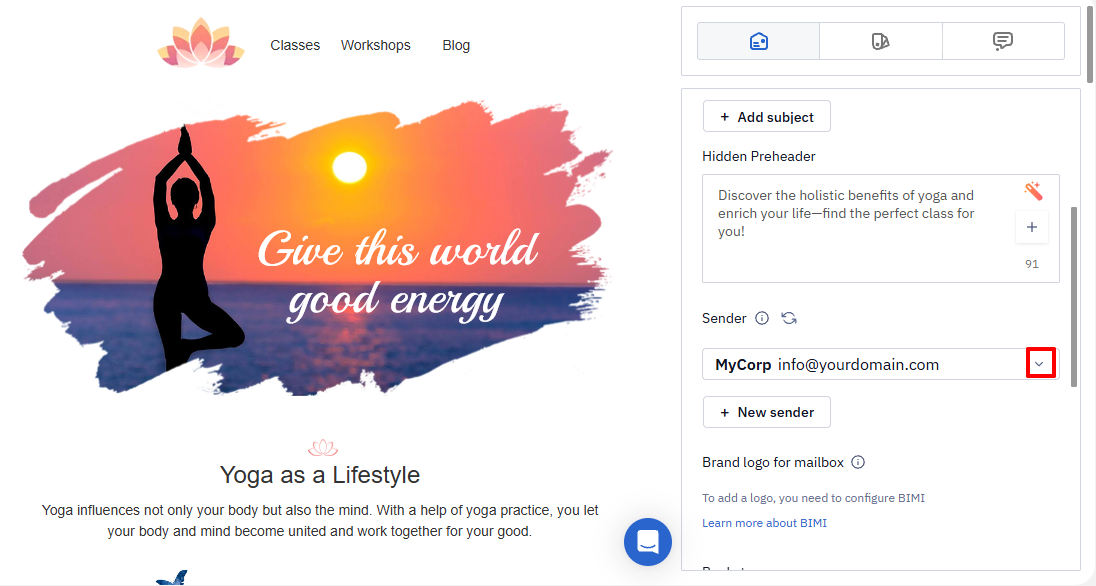The height and width of the screenshot is (586, 1096).
Task: Open the email settings tab icon
Action: pyautogui.click(x=758, y=41)
